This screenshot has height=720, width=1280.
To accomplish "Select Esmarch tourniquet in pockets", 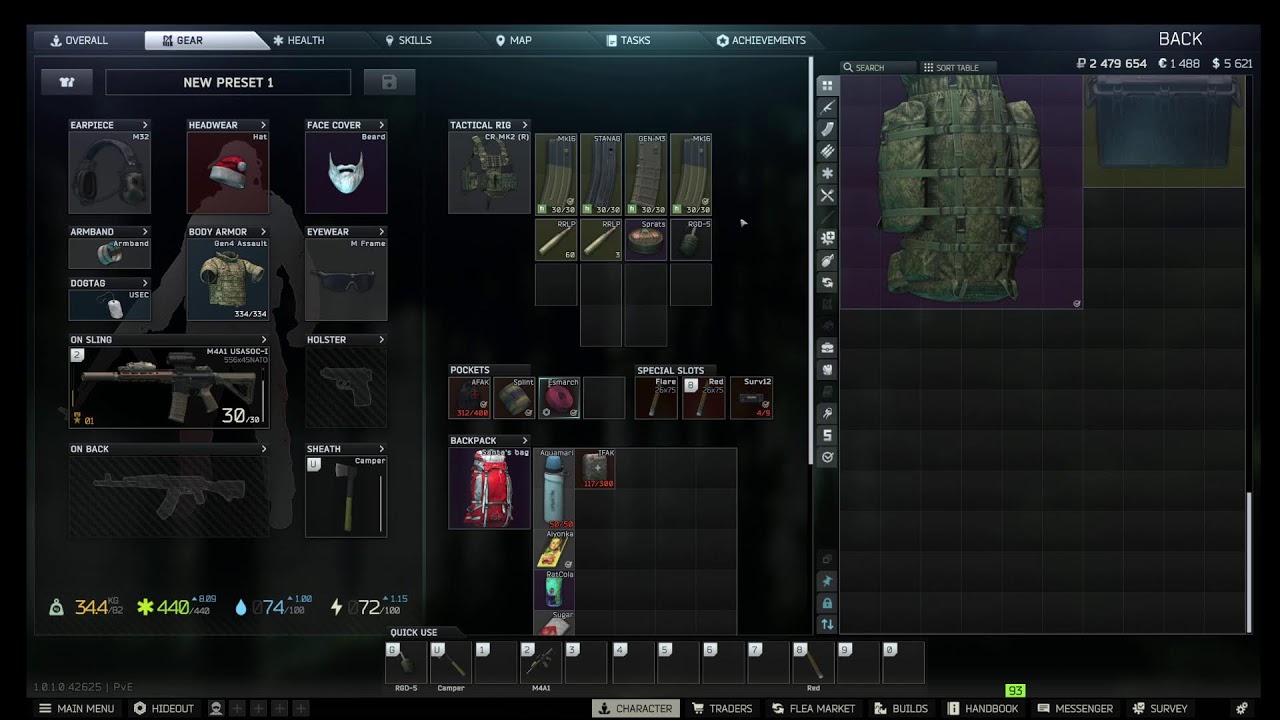I will (x=560, y=398).
